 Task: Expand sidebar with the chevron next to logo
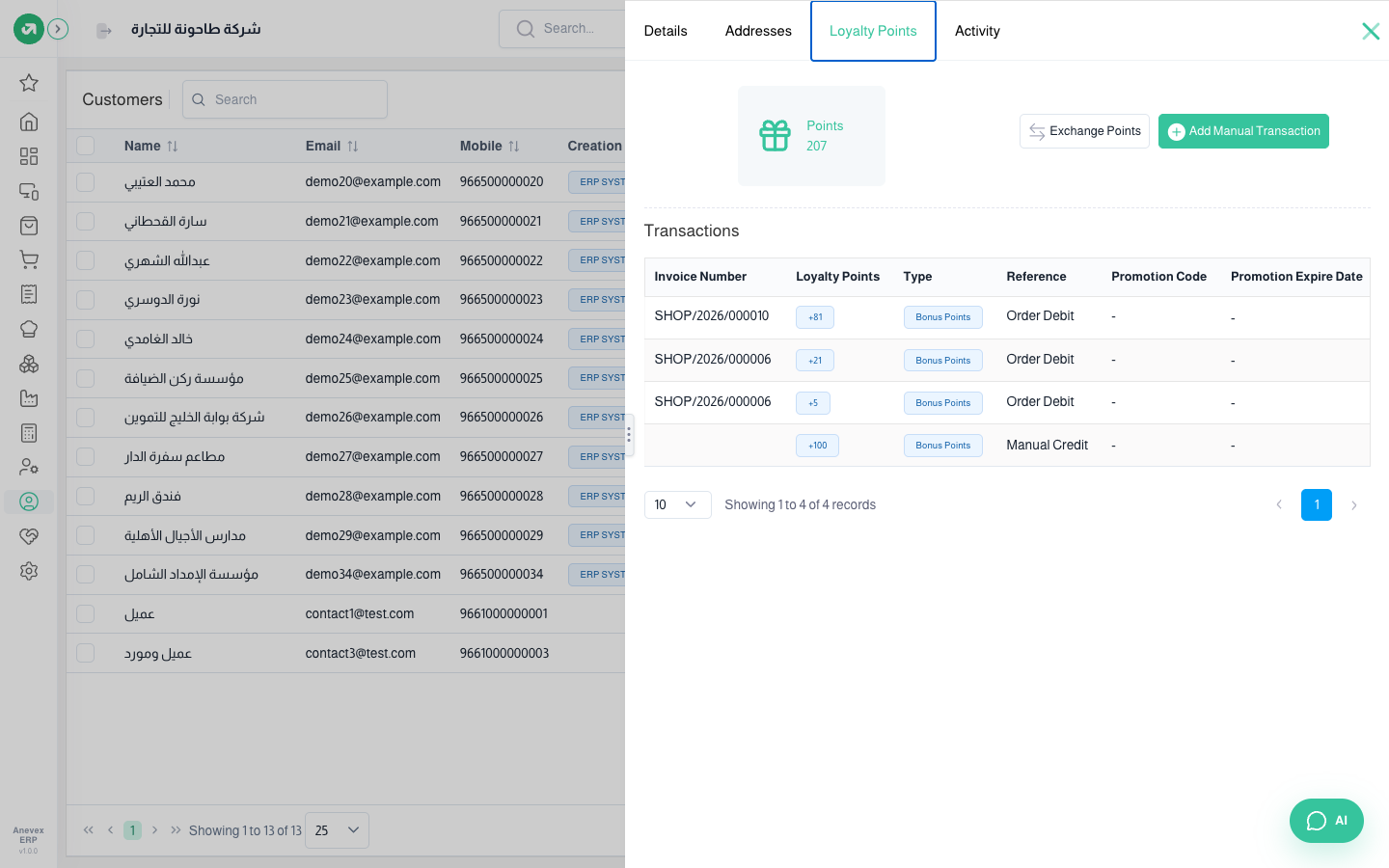pos(58,29)
